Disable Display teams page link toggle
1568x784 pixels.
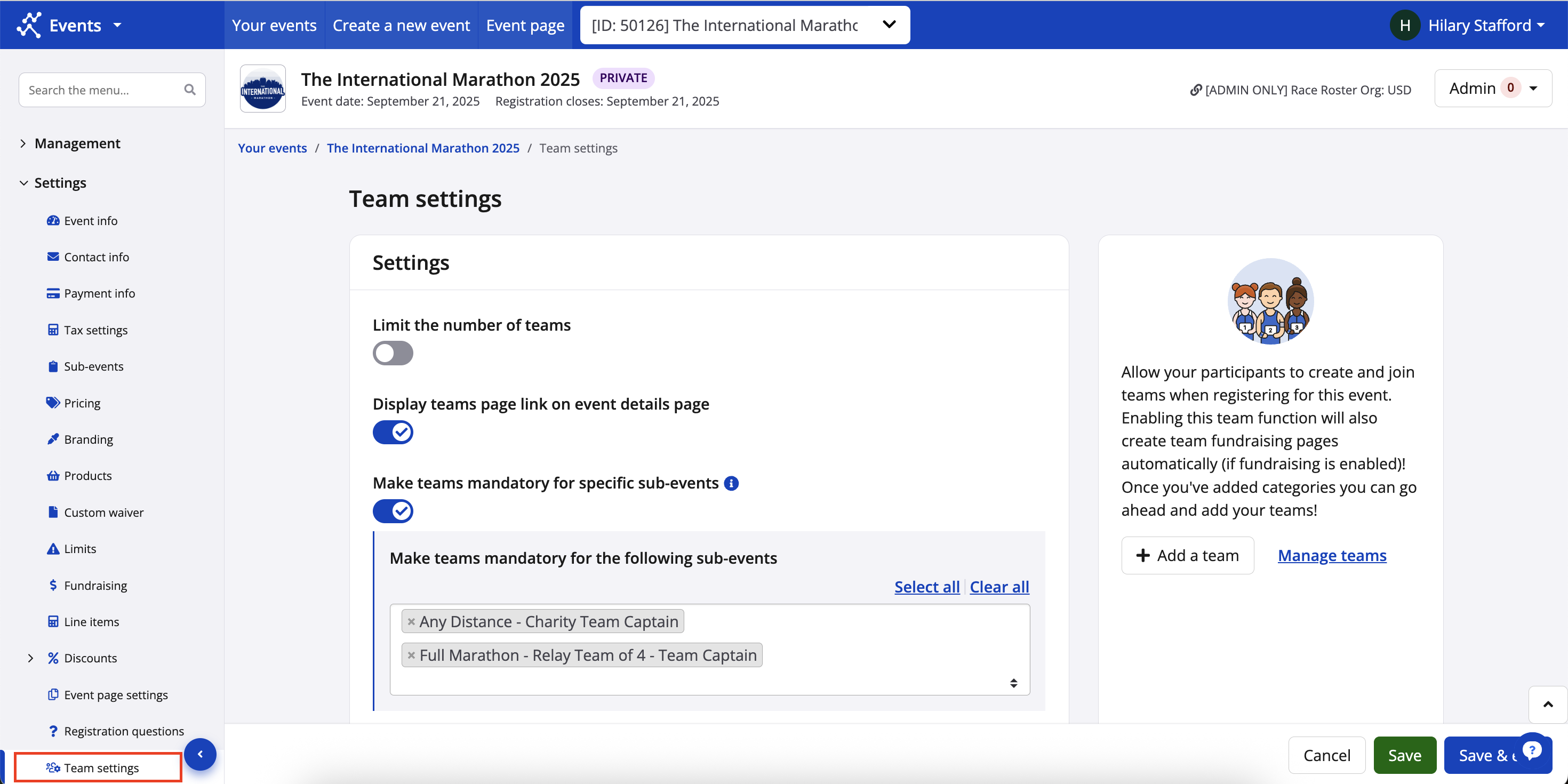click(x=393, y=432)
